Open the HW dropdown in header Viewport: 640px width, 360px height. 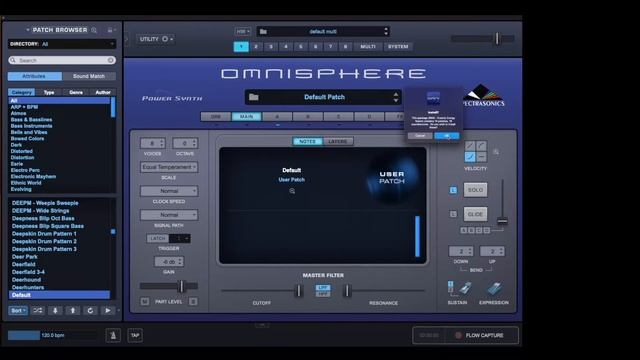click(243, 31)
